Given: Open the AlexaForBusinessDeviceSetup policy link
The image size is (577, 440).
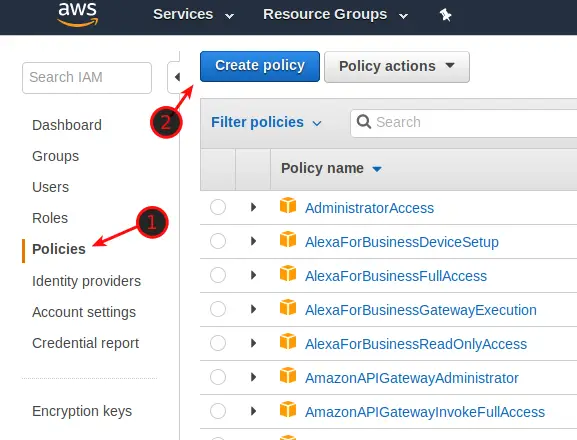Looking at the screenshot, I should [402, 242].
